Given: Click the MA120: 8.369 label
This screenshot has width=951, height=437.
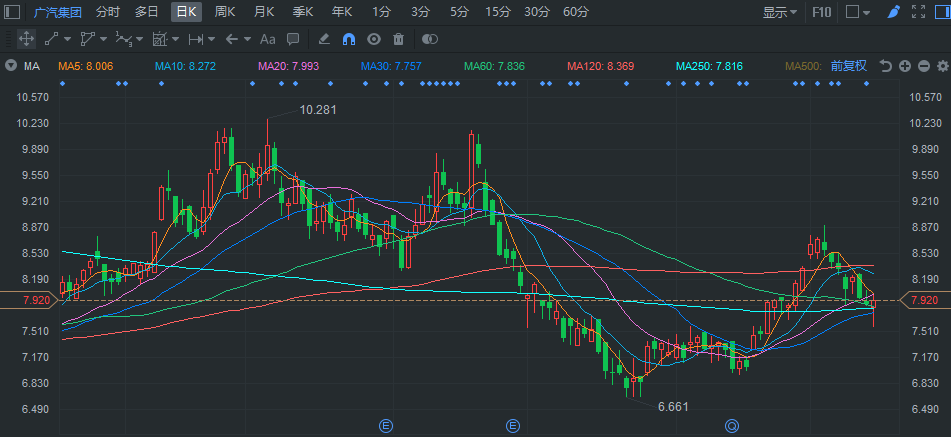Looking at the screenshot, I should [600, 66].
